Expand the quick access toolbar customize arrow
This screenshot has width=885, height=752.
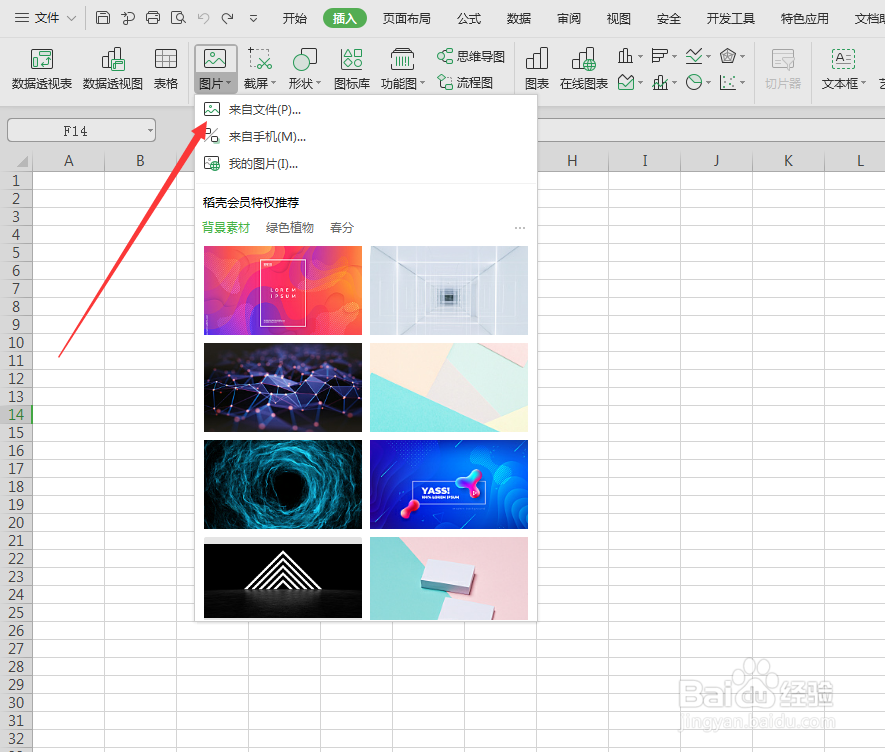253,19
